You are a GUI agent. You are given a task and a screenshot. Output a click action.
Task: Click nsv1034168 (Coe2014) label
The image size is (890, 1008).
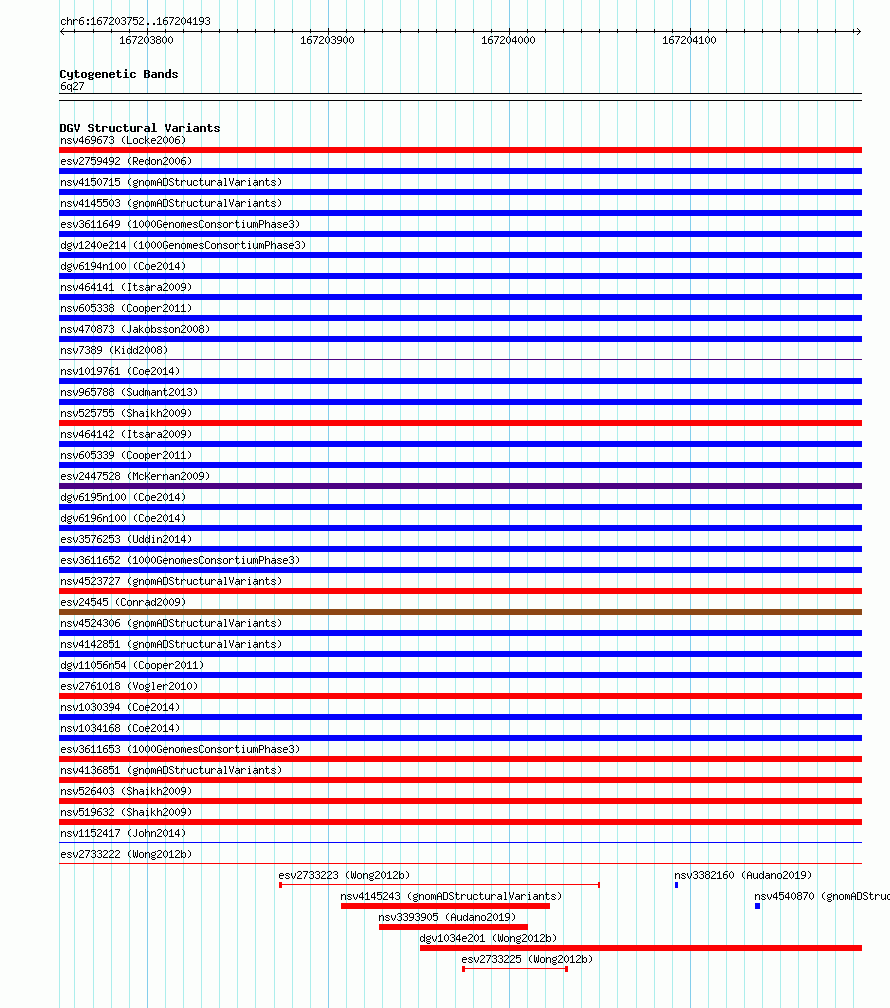pos(120,728)
